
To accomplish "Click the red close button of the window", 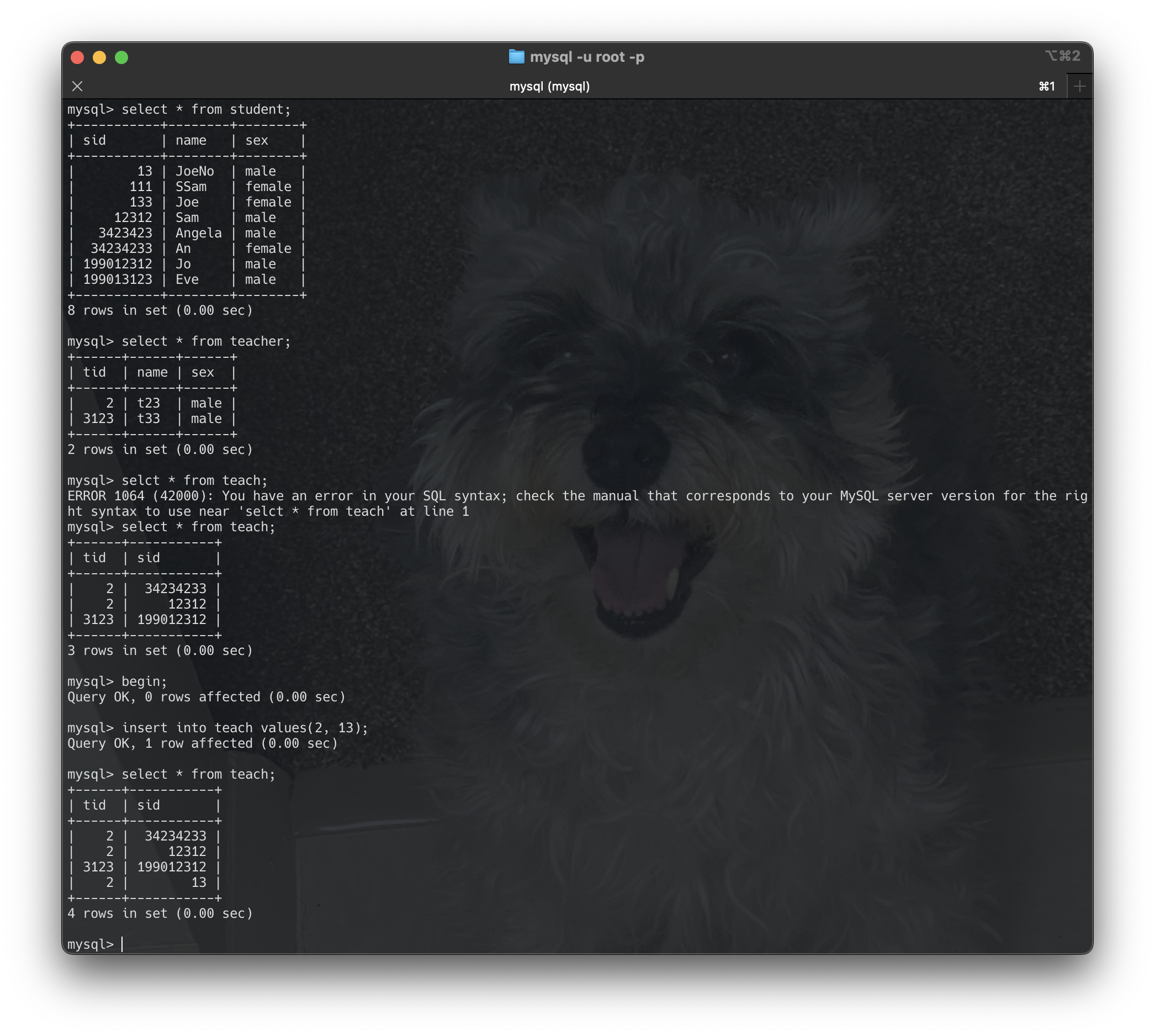I will tap(78, 57).
